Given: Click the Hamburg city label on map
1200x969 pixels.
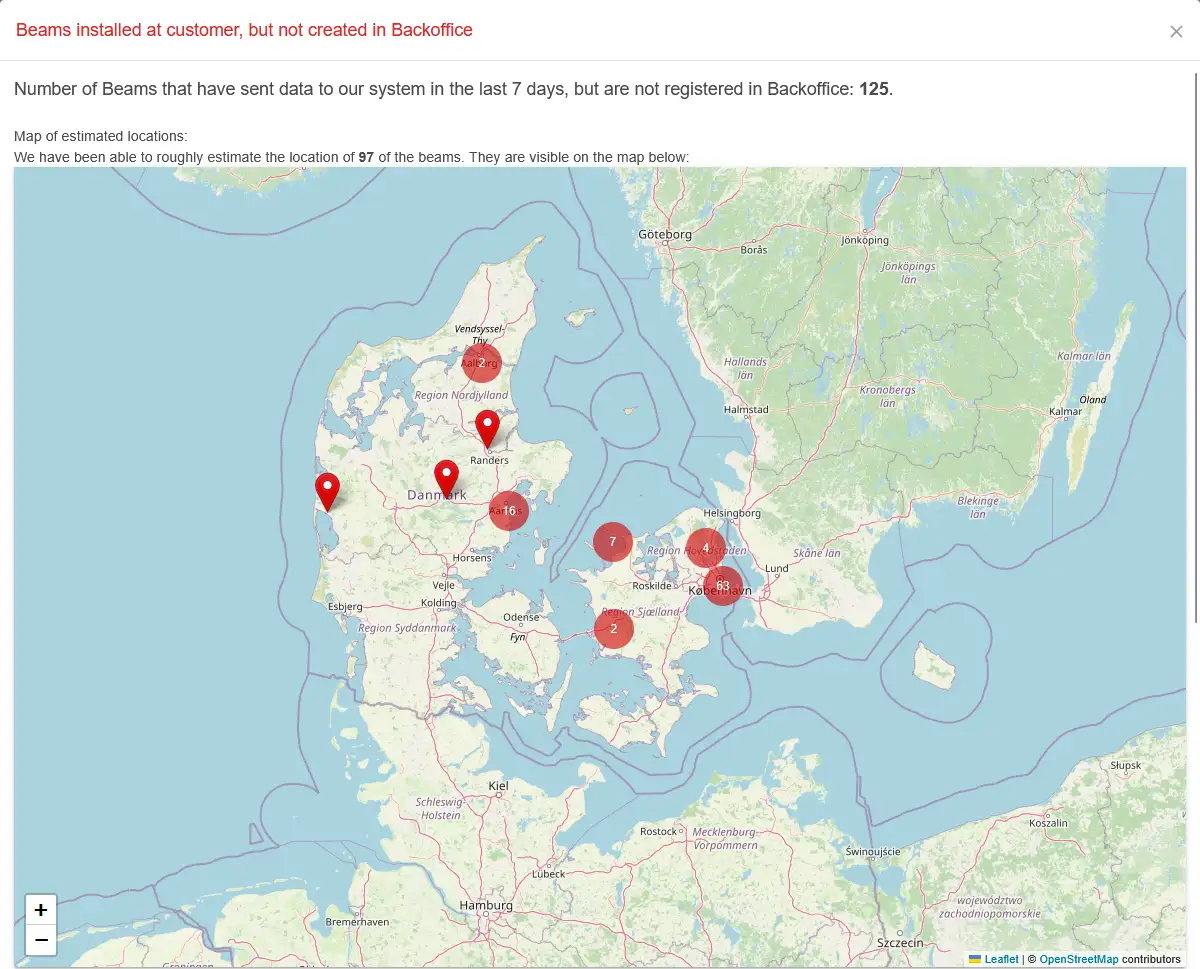Looking at the screenshot, I should coord(486,905).
